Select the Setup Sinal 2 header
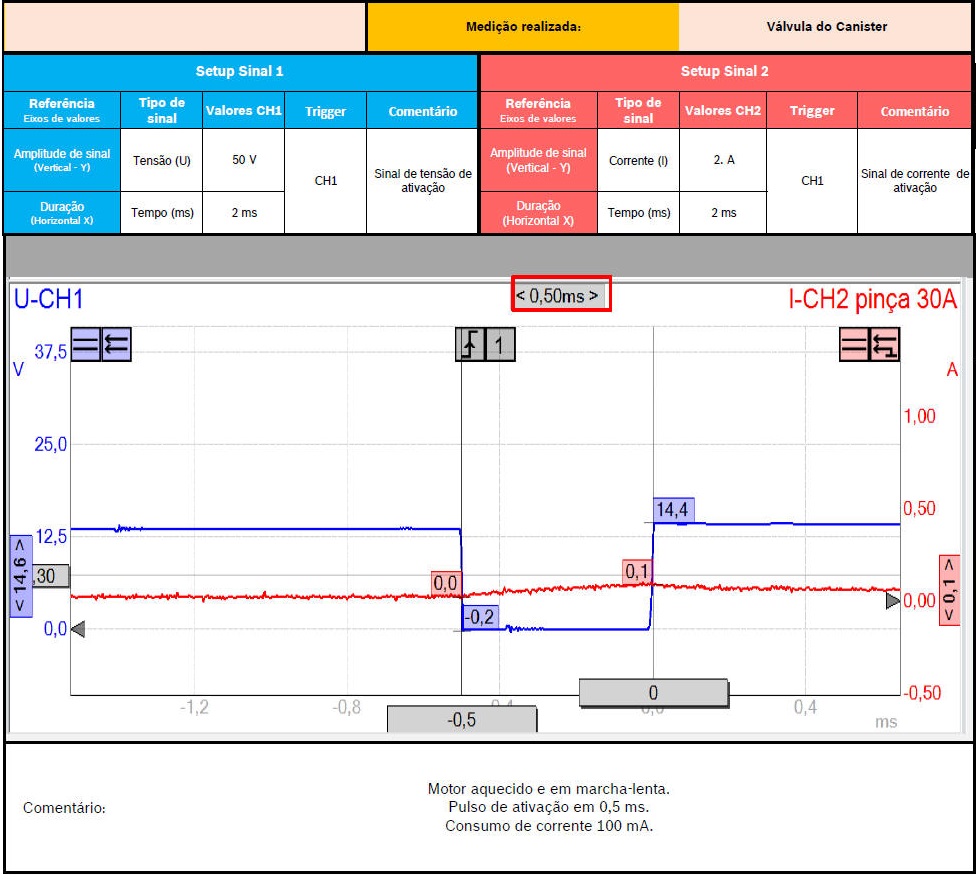Viewport: 976px width, 879px height. [725, 72]
